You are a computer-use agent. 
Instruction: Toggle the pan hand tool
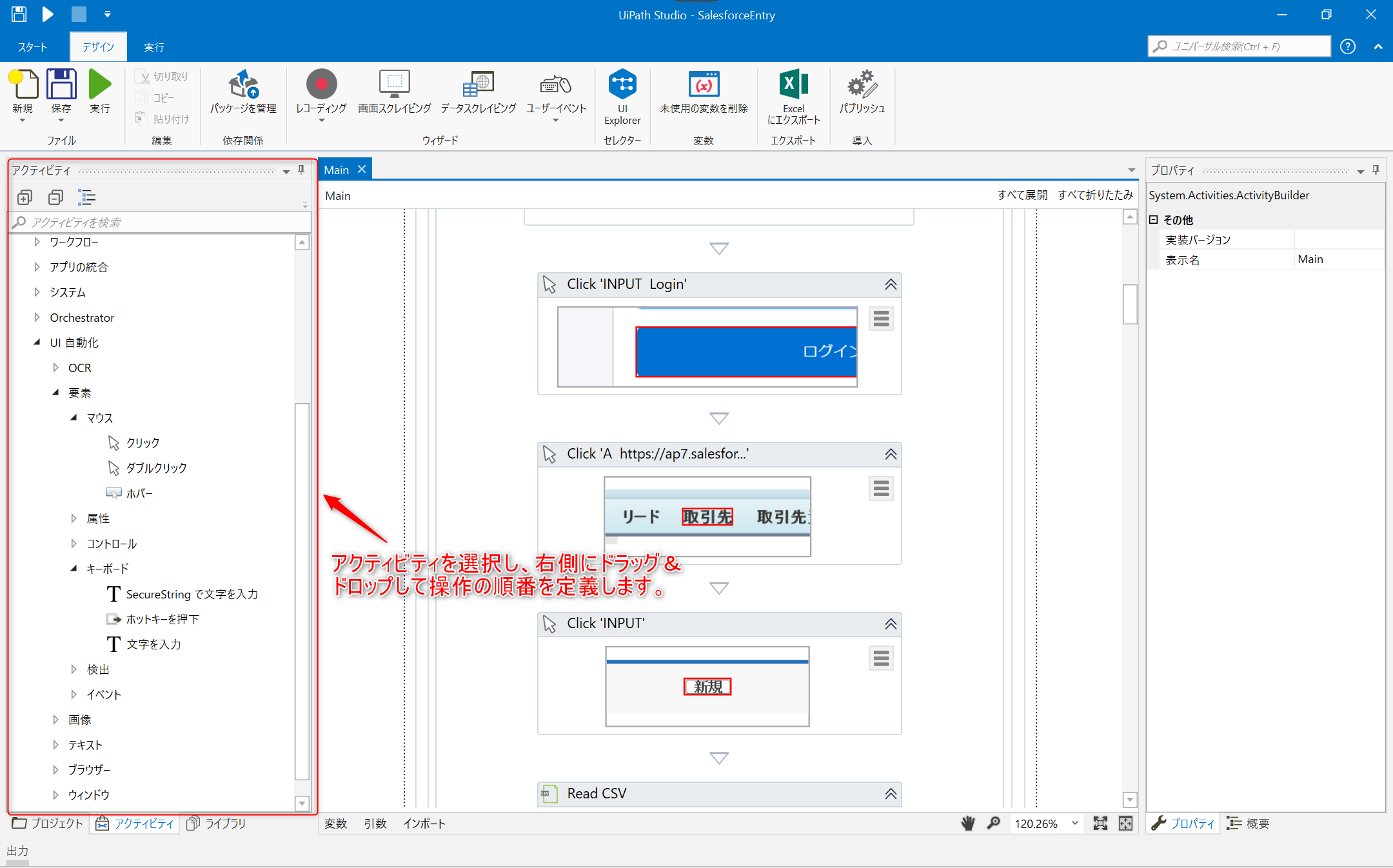click(x=968, y=824)
